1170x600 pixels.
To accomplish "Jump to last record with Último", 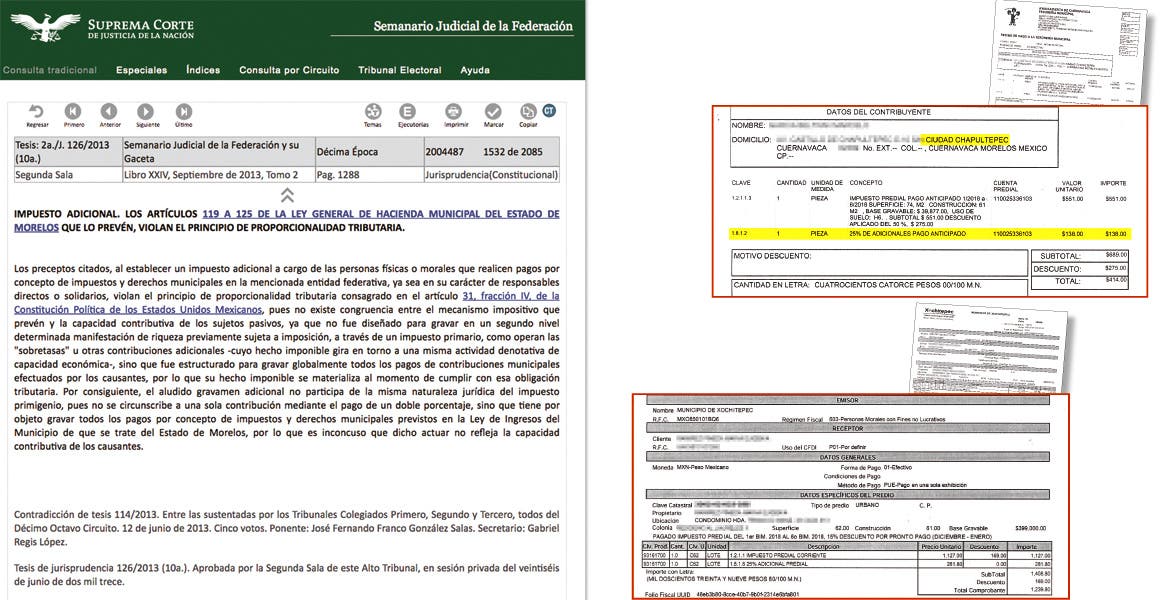I will coord(184,111).
